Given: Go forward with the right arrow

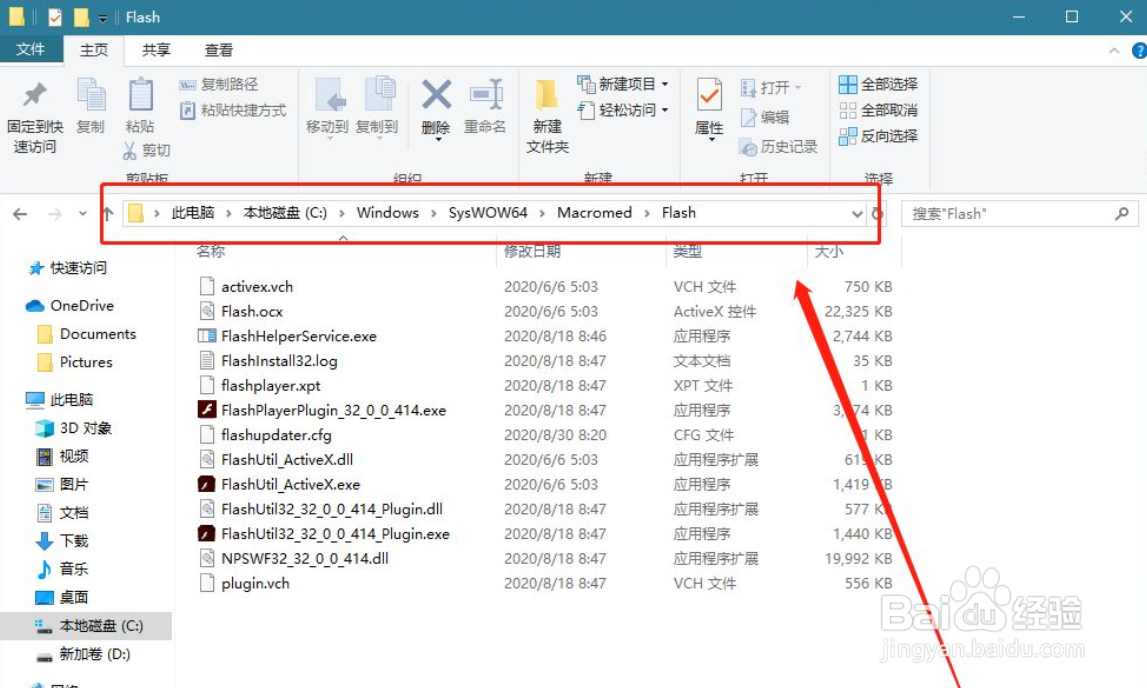Looking at the screenshot, I should click(x=55, y=214).
